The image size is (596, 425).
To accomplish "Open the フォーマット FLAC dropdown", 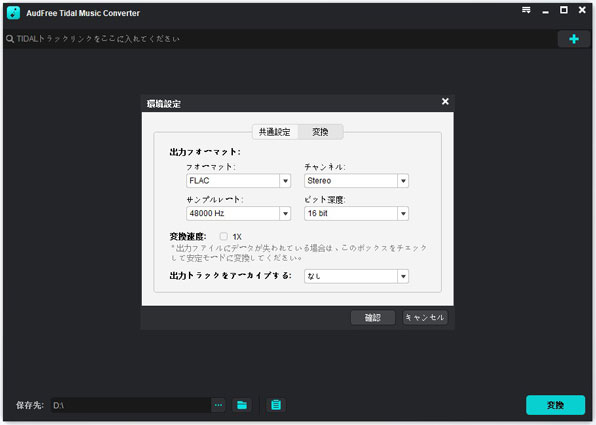I will coord(238,181).
